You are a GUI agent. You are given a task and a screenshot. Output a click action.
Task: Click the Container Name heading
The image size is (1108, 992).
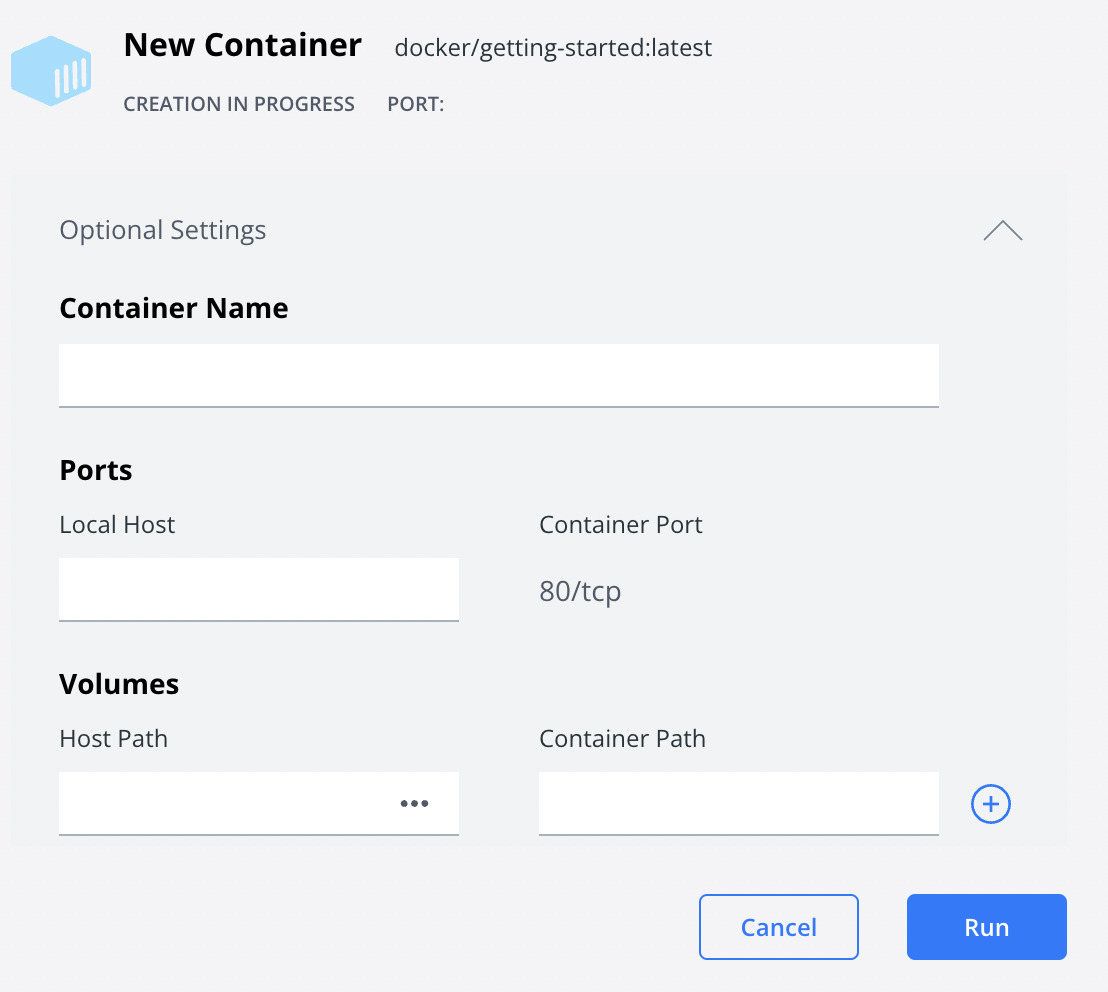tap(174, 308)
